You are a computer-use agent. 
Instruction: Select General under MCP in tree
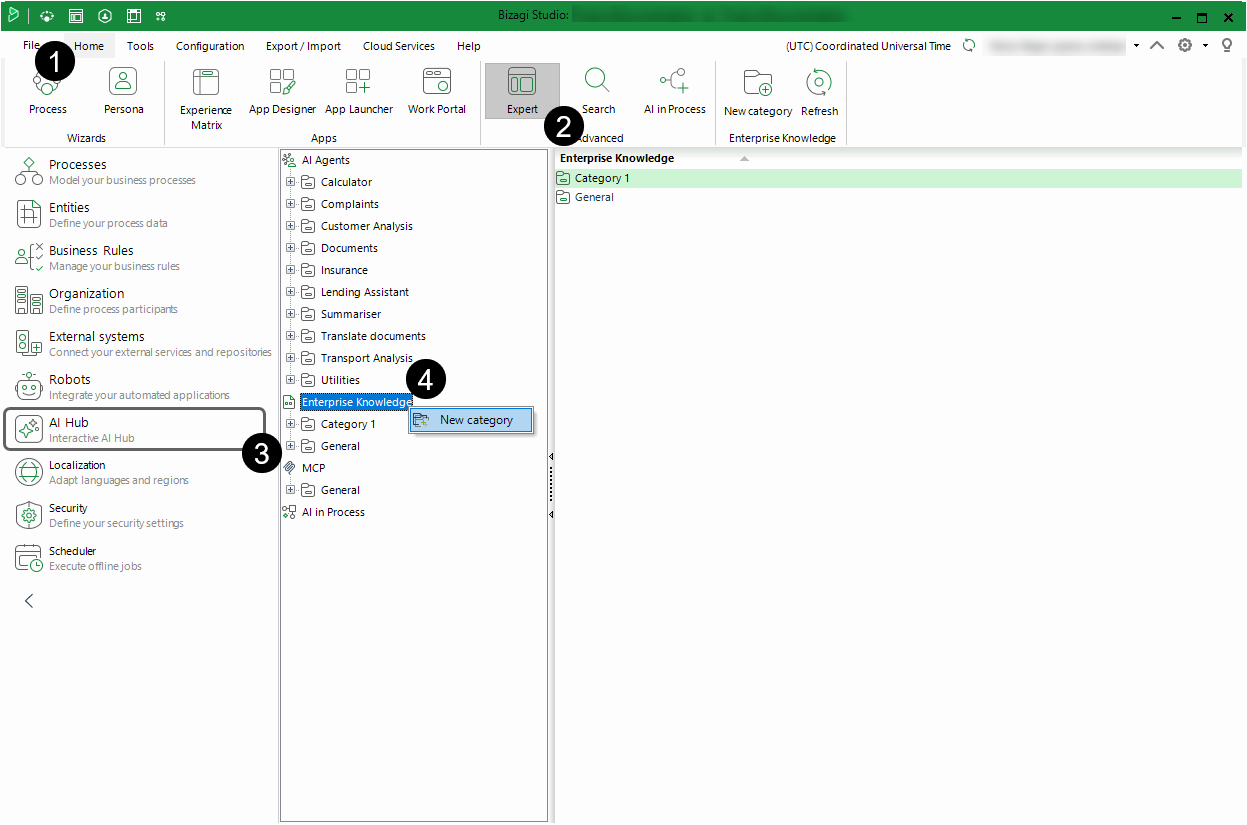click(x=340, y=490)
